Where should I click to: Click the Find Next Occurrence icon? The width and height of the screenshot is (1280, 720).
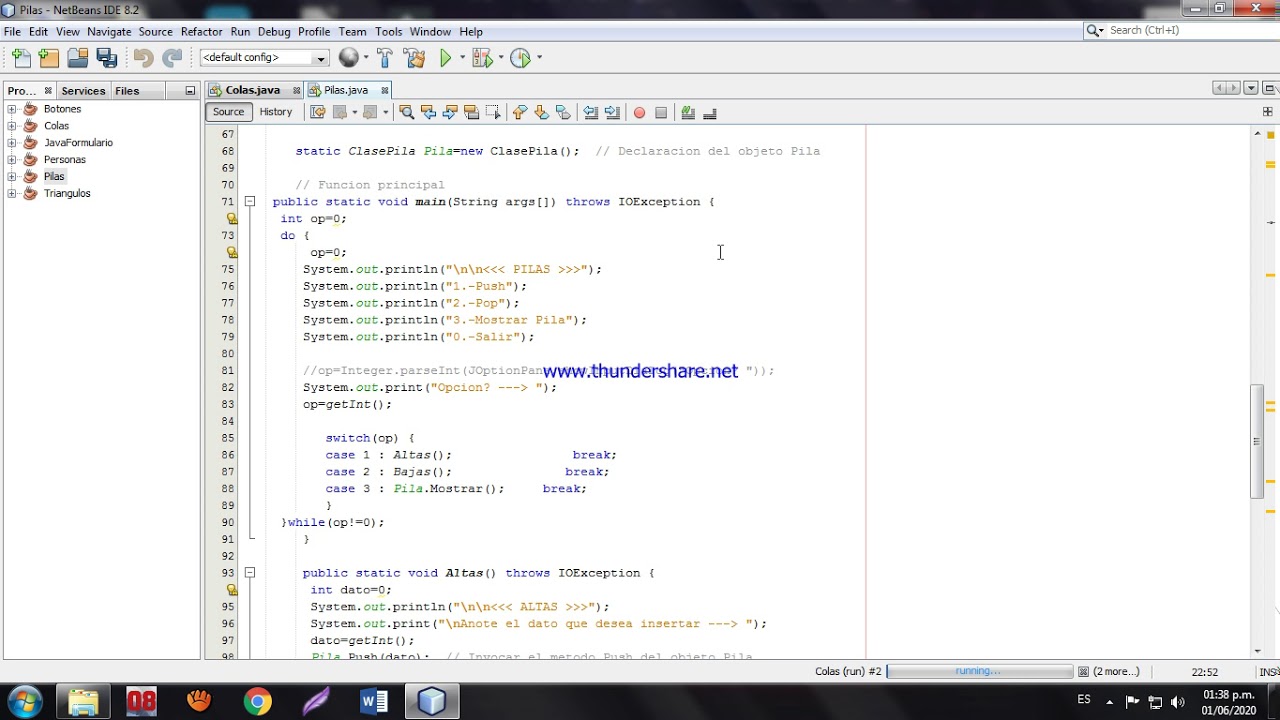click(450, 112)
